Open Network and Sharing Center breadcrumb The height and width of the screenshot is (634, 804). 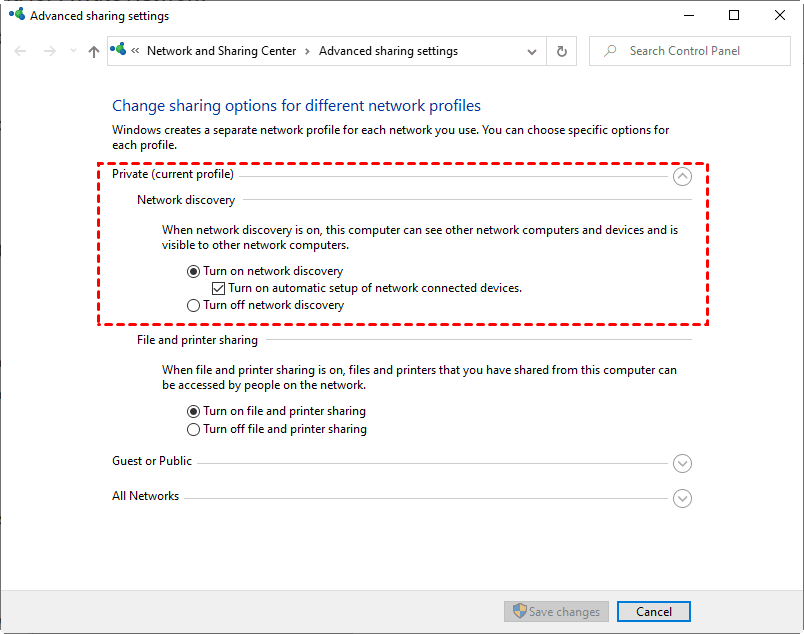(221, 51)
